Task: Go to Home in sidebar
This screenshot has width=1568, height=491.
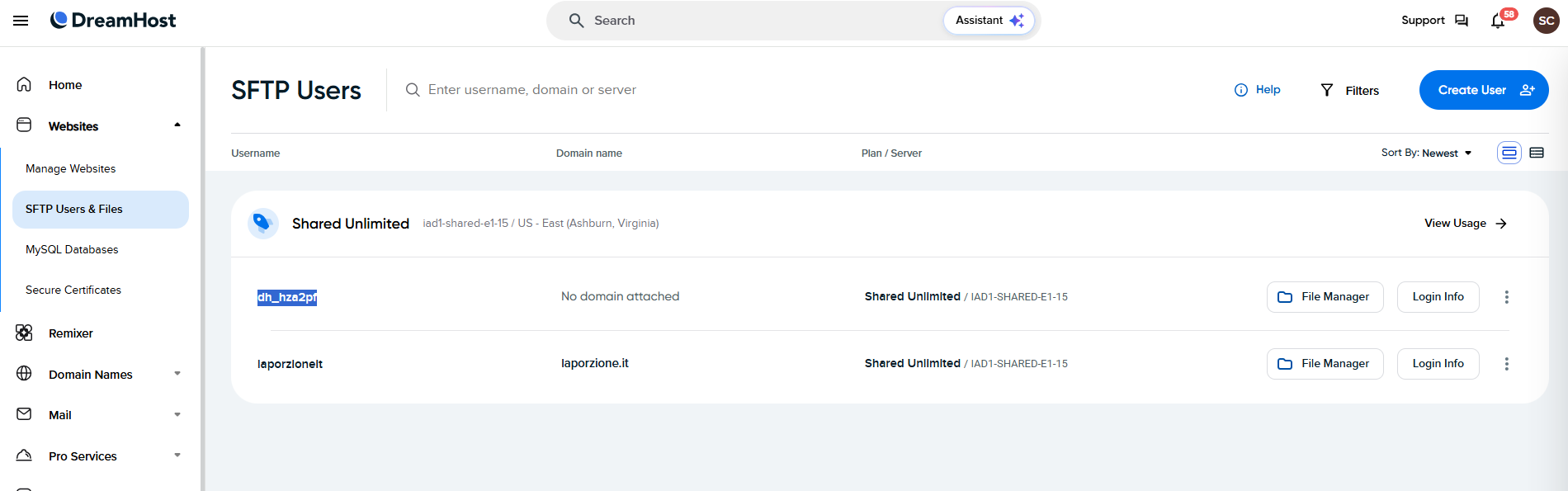Action: pos(65,85)
